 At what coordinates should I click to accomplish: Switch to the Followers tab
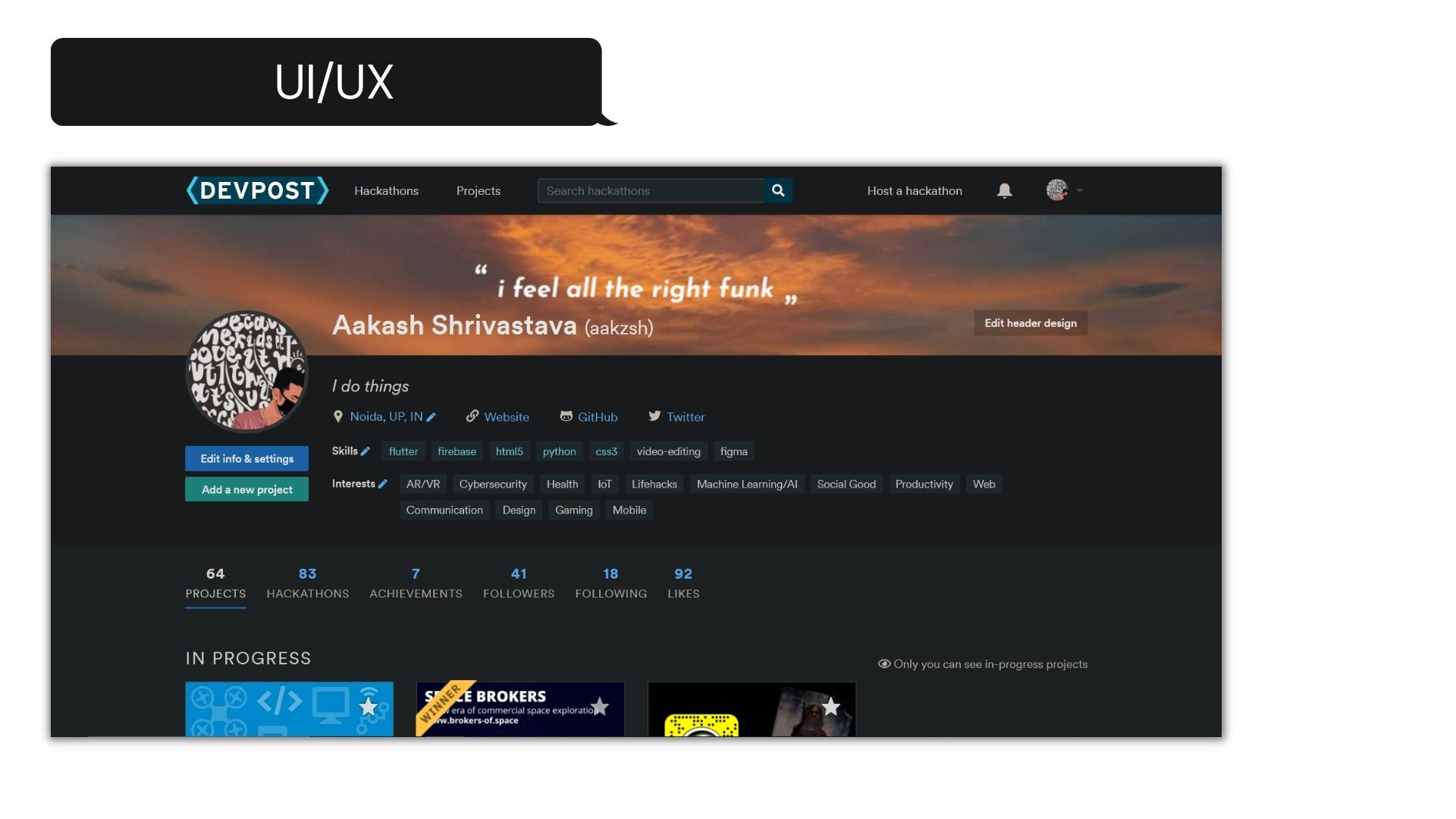[x=519, y=583]
